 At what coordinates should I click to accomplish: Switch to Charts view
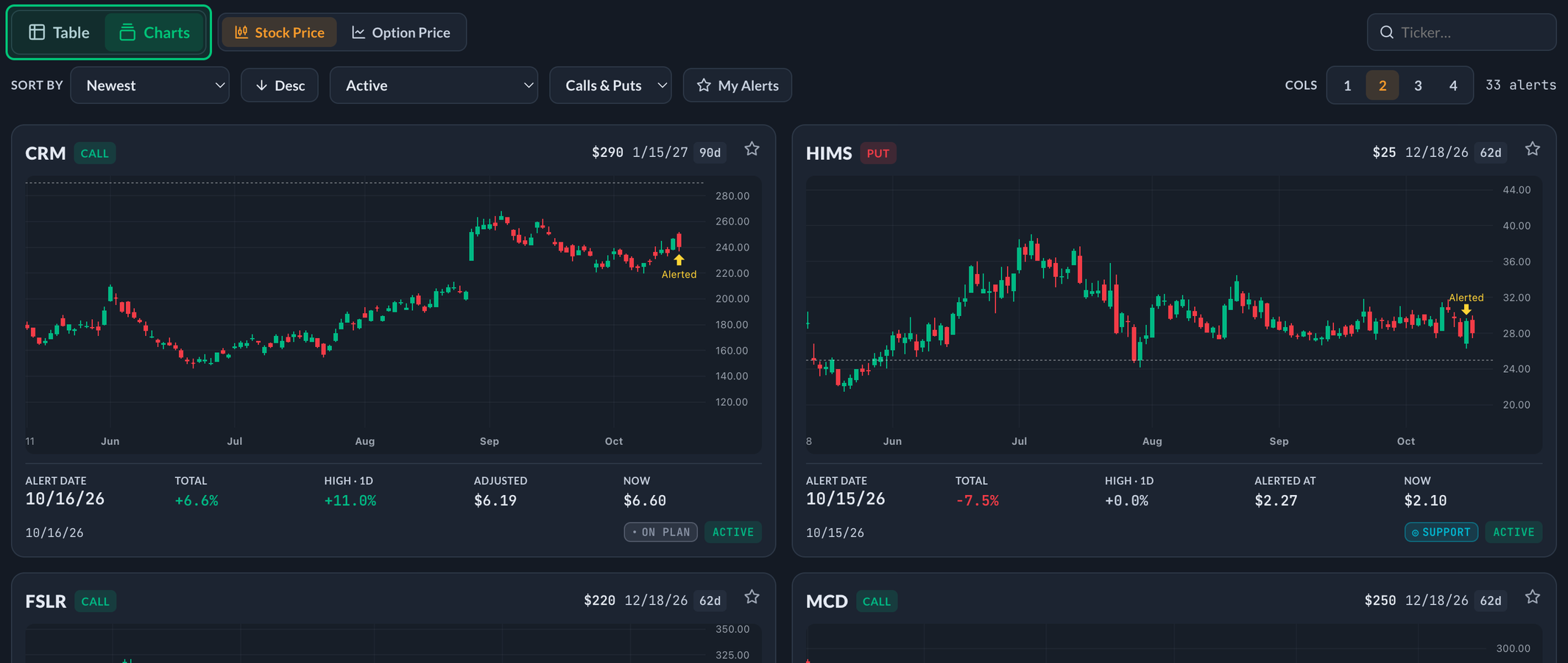pyautogui.click(x=155, y=32)
